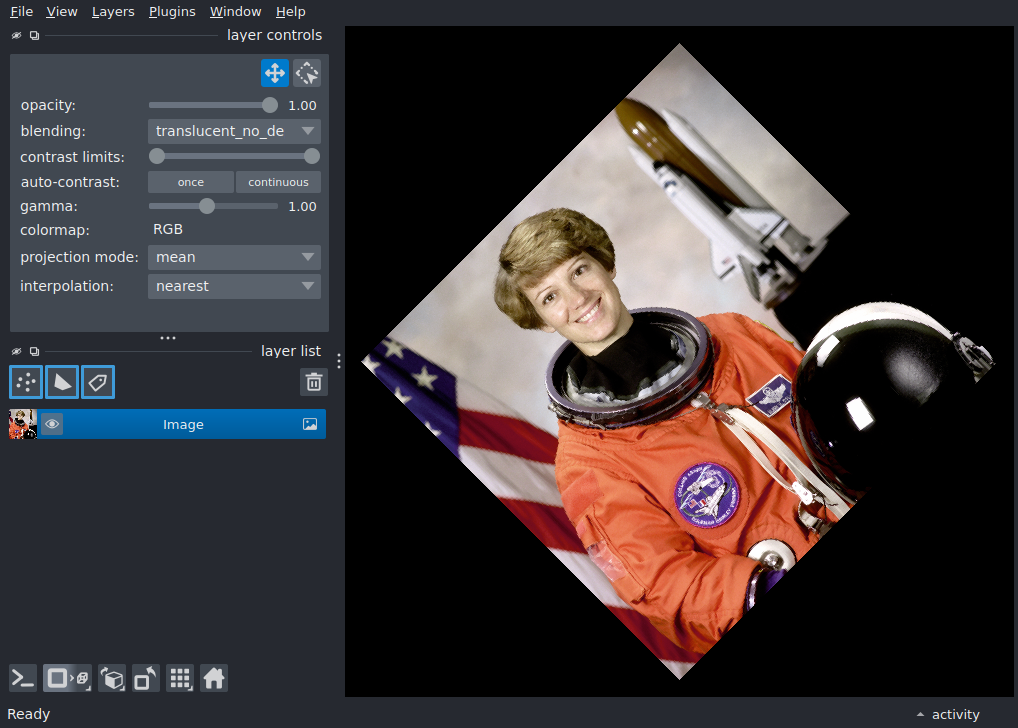Change order of visible axes button

pos(112,679)
